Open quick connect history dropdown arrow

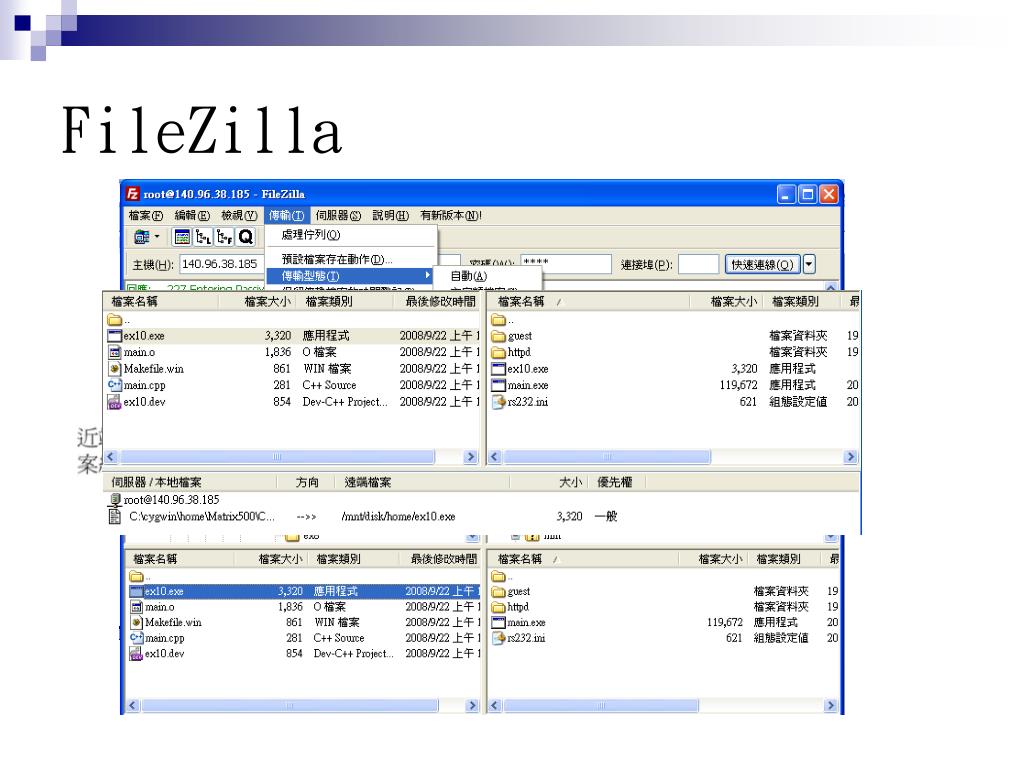pos(809,264)
